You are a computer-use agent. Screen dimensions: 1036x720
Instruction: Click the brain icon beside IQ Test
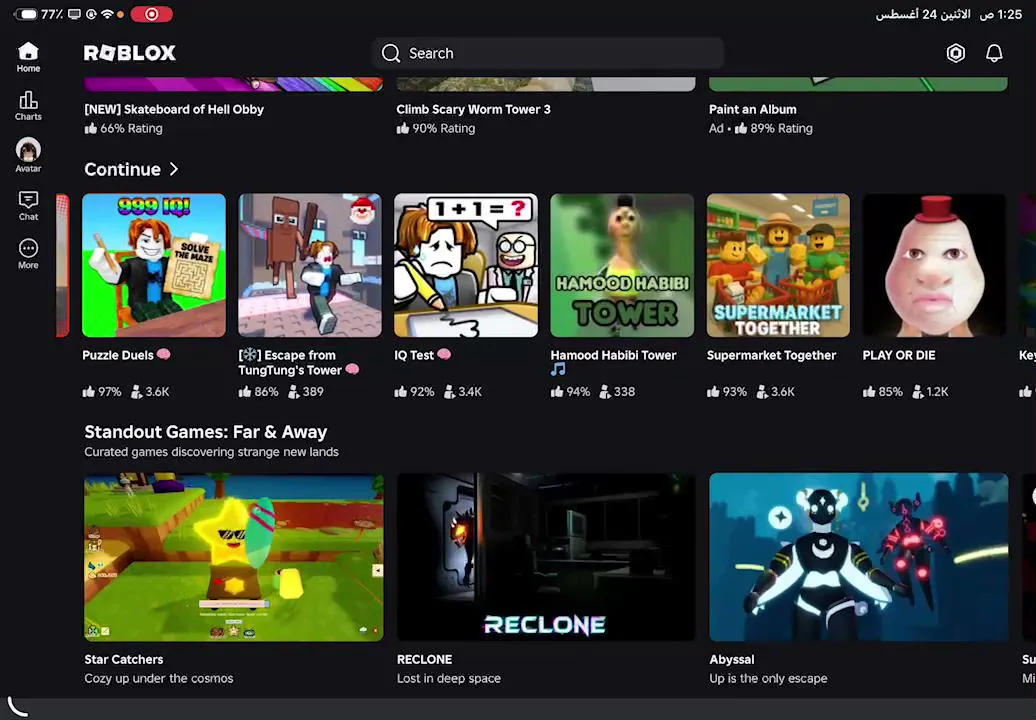click(444, 354)
